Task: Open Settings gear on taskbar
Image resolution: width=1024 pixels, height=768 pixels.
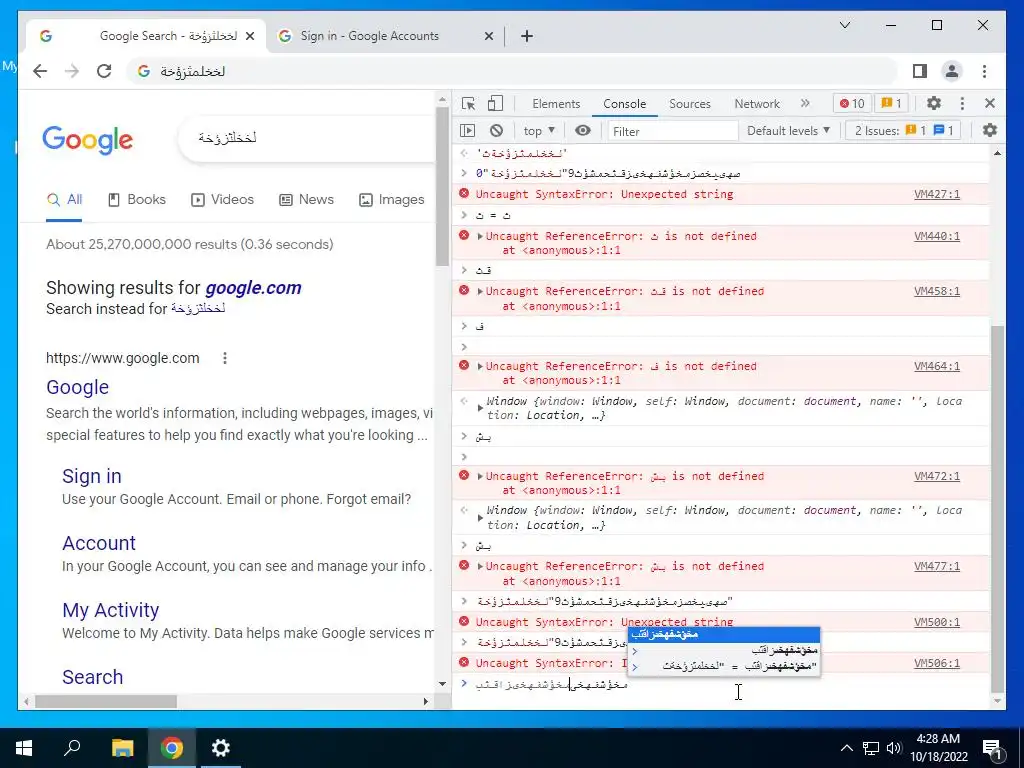Action: coord(221,748)
